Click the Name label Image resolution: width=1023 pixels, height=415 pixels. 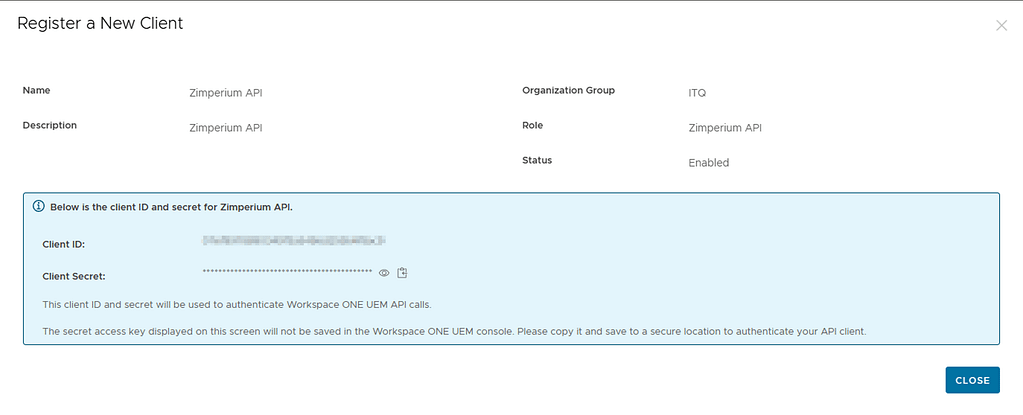pyautogui.click(x=37, y=91)
